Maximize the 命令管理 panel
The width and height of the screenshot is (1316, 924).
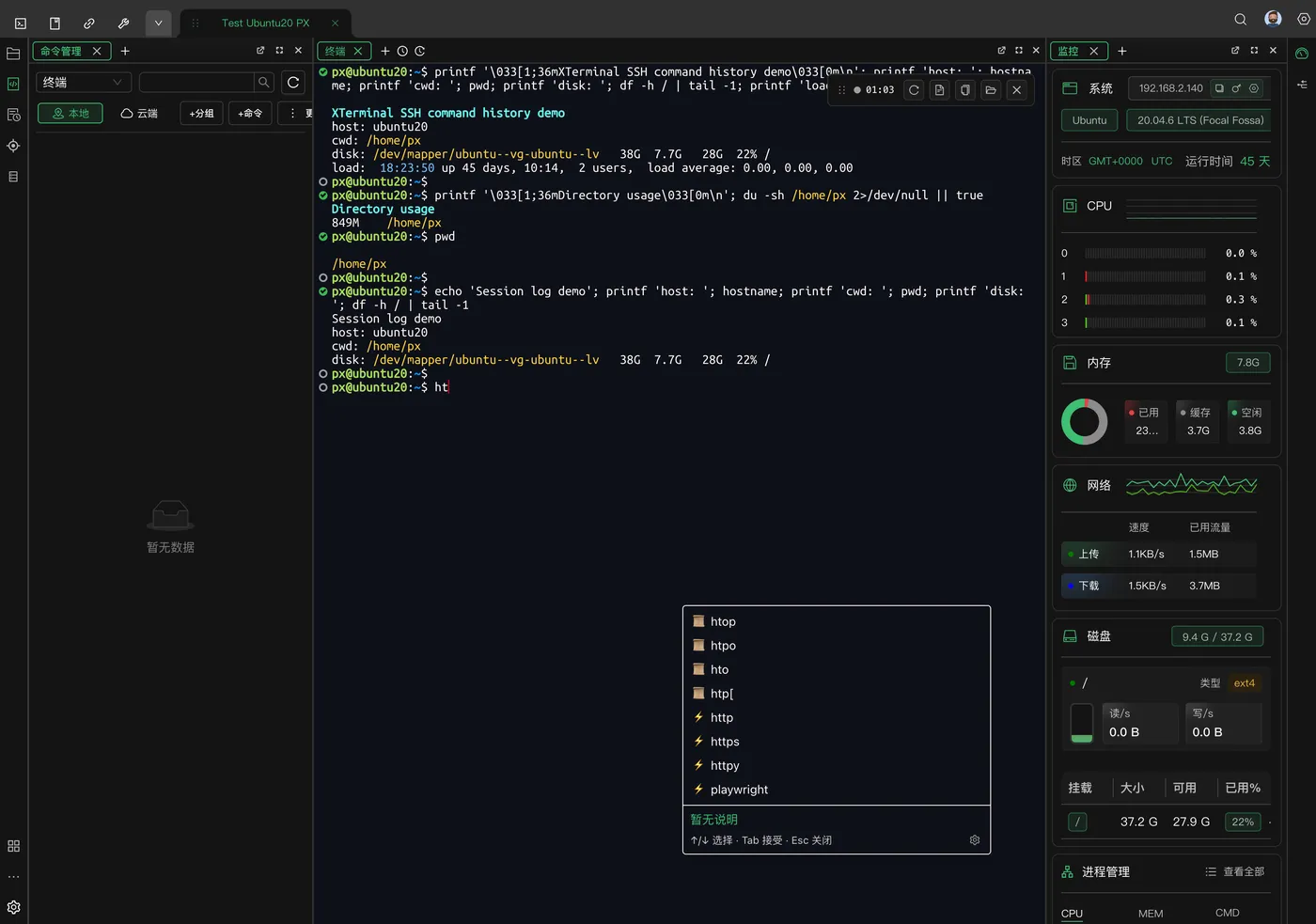(x=279, y=51)
